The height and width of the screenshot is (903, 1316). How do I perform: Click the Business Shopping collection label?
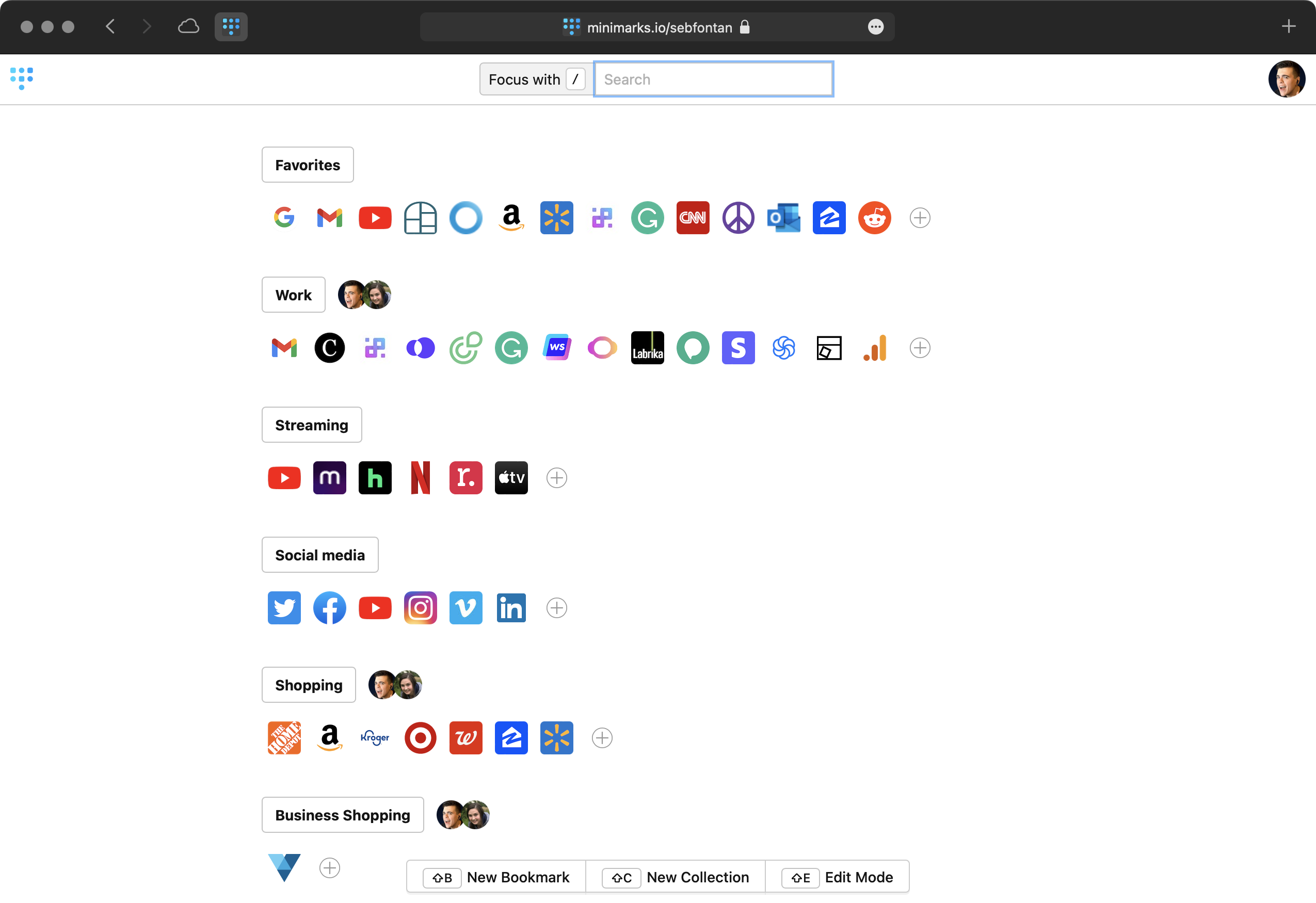343,816
